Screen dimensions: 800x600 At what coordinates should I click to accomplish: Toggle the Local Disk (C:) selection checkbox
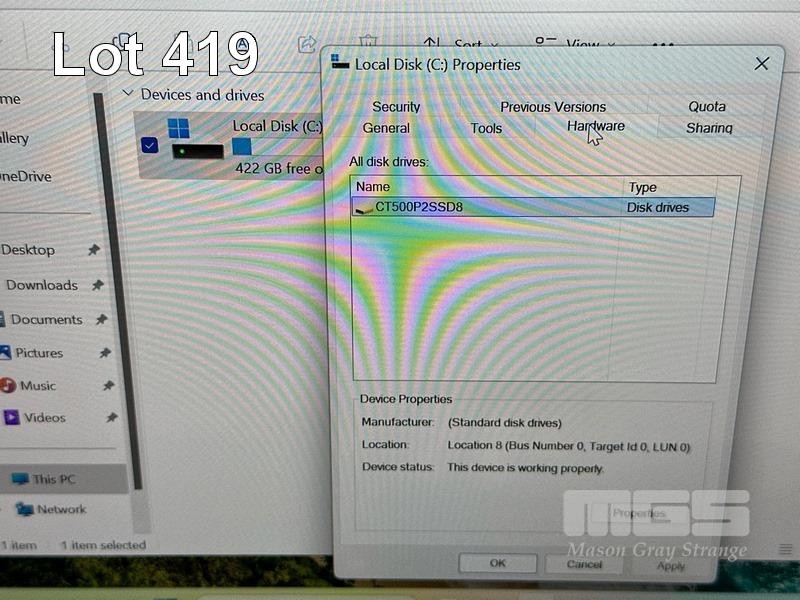coord(149,146)
